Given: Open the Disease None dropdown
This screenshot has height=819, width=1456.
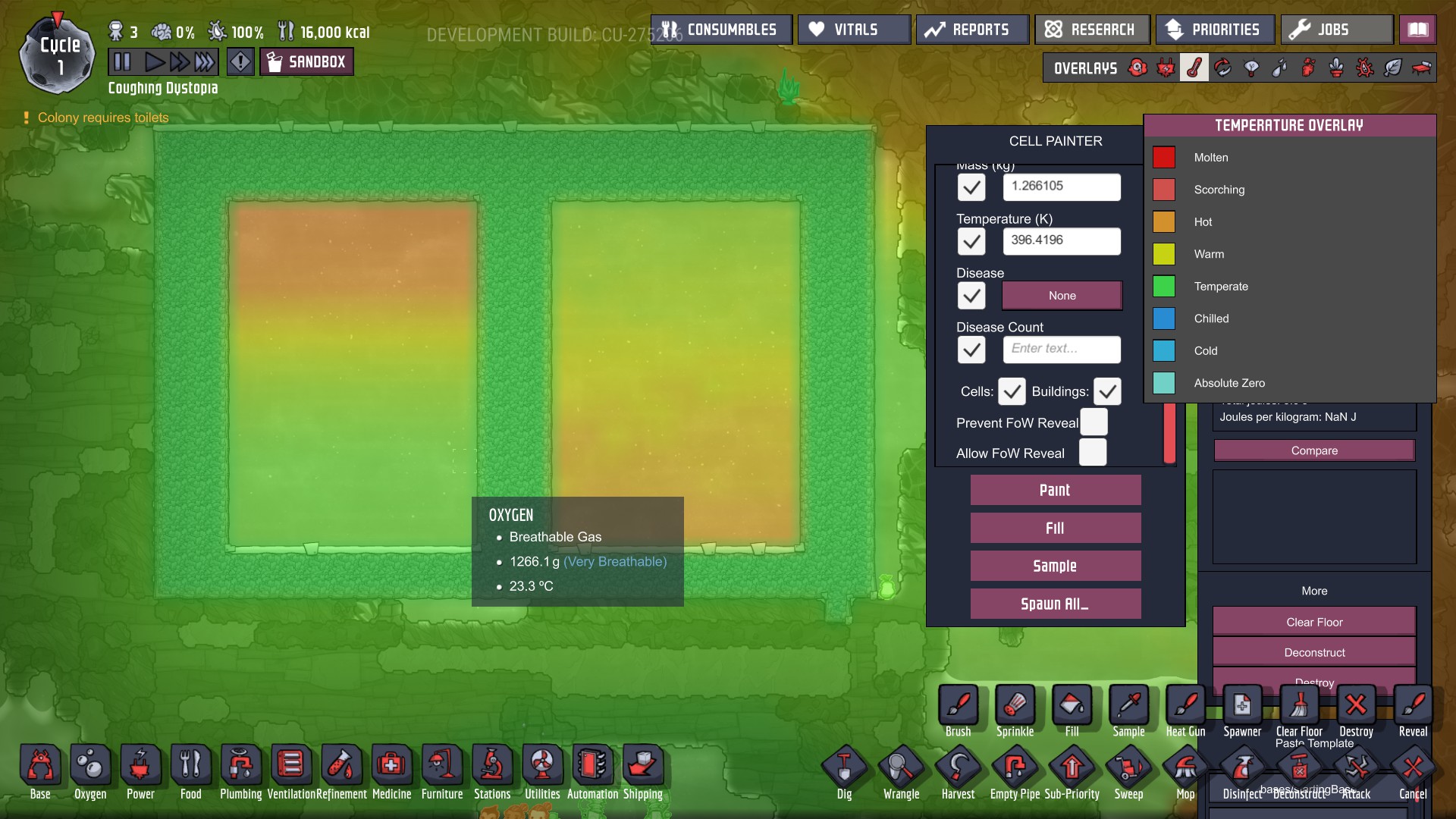Looking at the screenshot, I should [1062, 296].
